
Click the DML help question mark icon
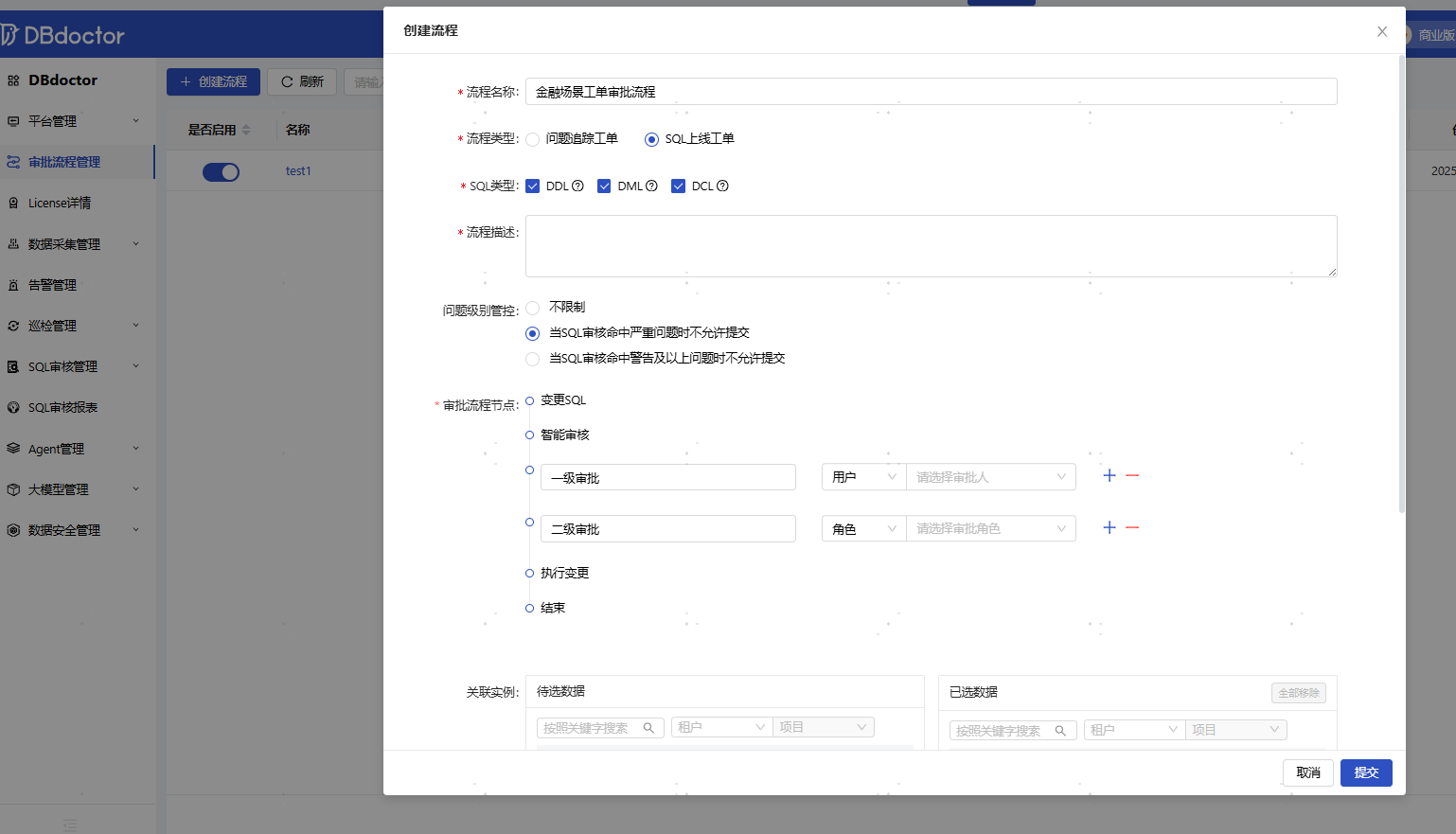(x=651, y=186)
